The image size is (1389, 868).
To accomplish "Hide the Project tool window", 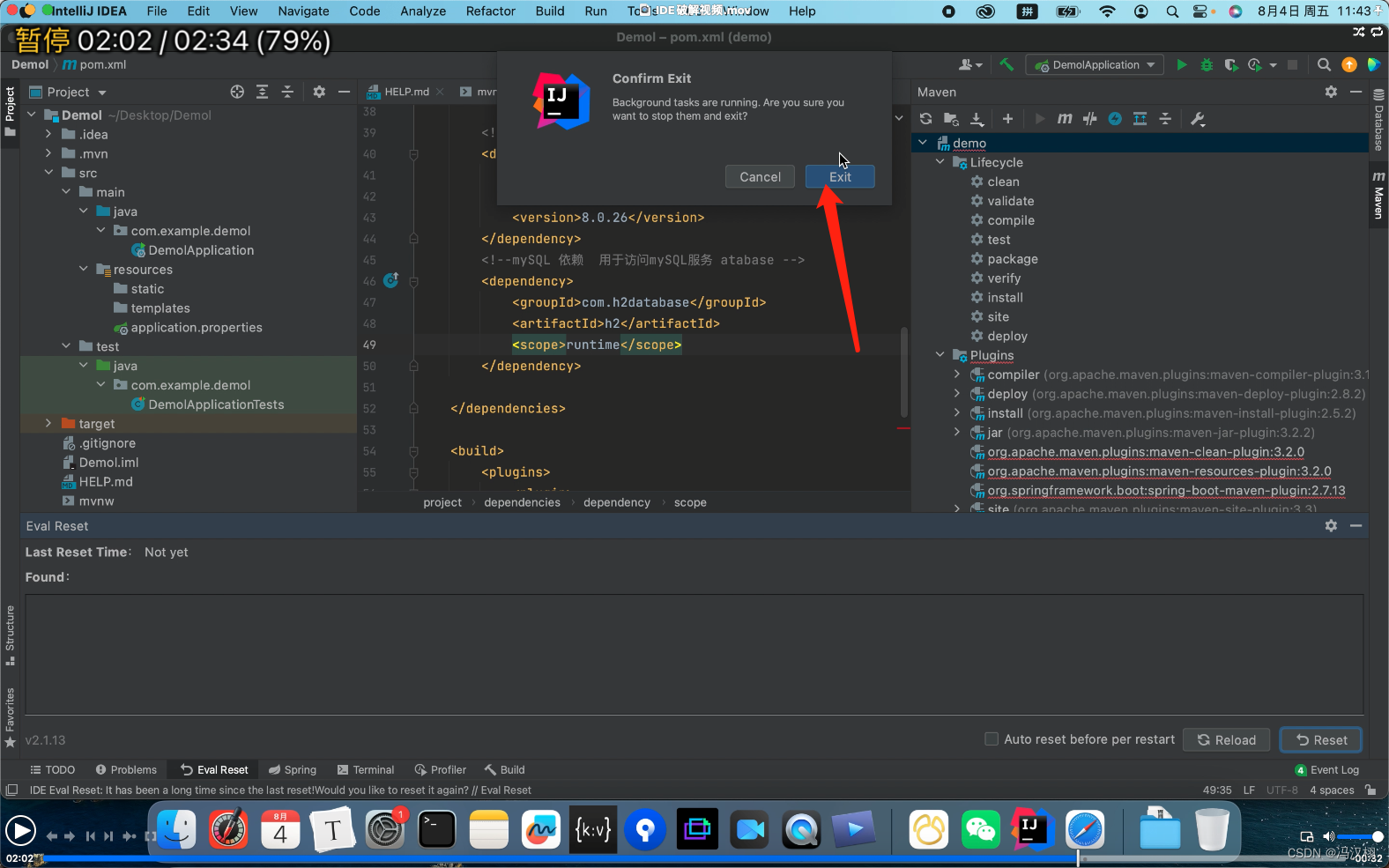I will pyautogui.click(x=344, y=92).
